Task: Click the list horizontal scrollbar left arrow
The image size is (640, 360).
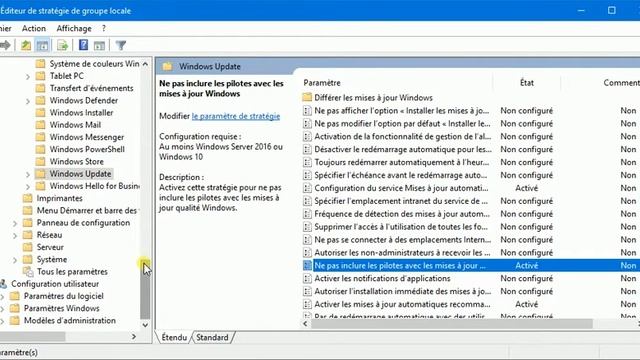Action: point(305,324)
